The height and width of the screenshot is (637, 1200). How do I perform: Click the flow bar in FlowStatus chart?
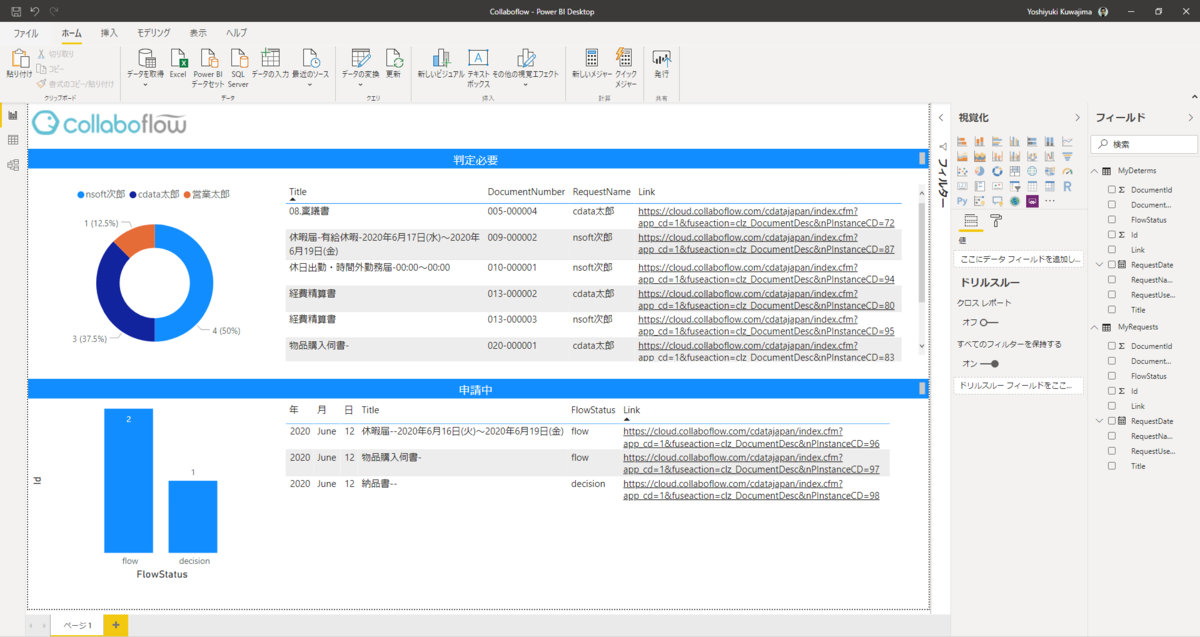tap(129, 480)
